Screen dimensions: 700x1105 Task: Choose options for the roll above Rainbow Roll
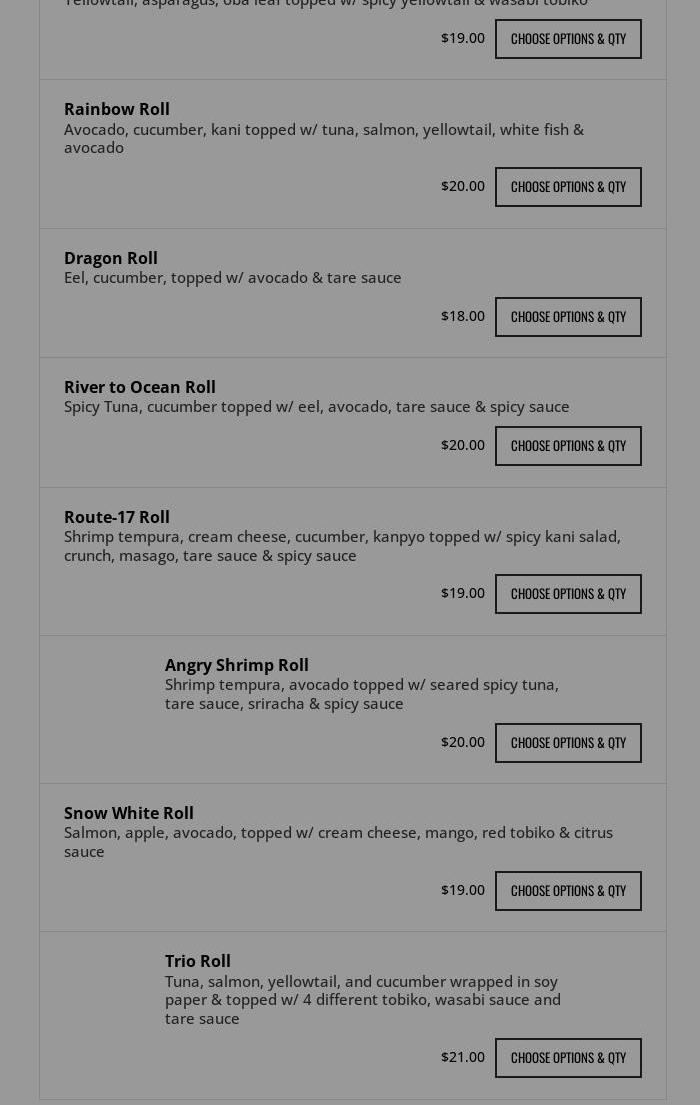coord(568,39)
